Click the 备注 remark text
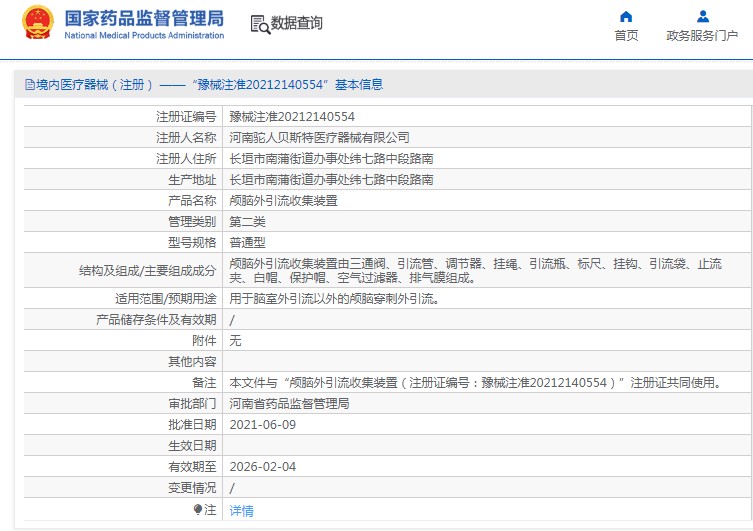The height and width of the screenshot is (531, 753). coord(476,383)
